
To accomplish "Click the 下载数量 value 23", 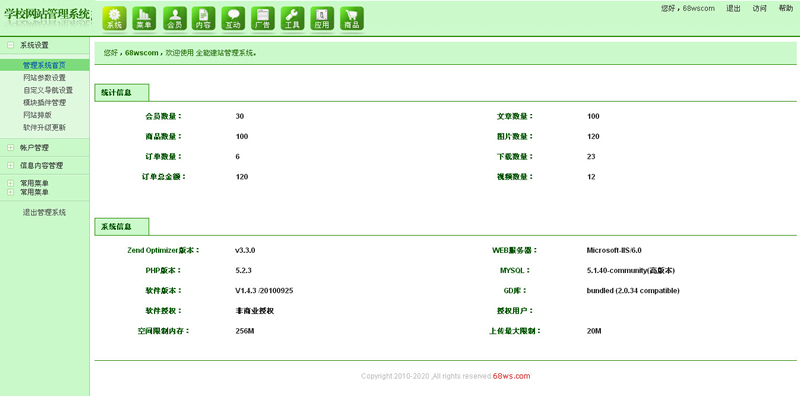I will [x=591, y=157].
